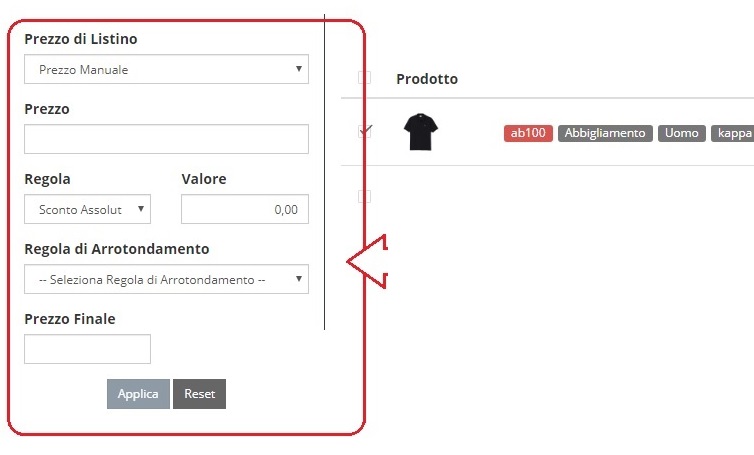The width and height of the screenshot is (754, 455).
Task: Toggle the select-all checkbox beside Prodotto
Action: tap(364, 77)
